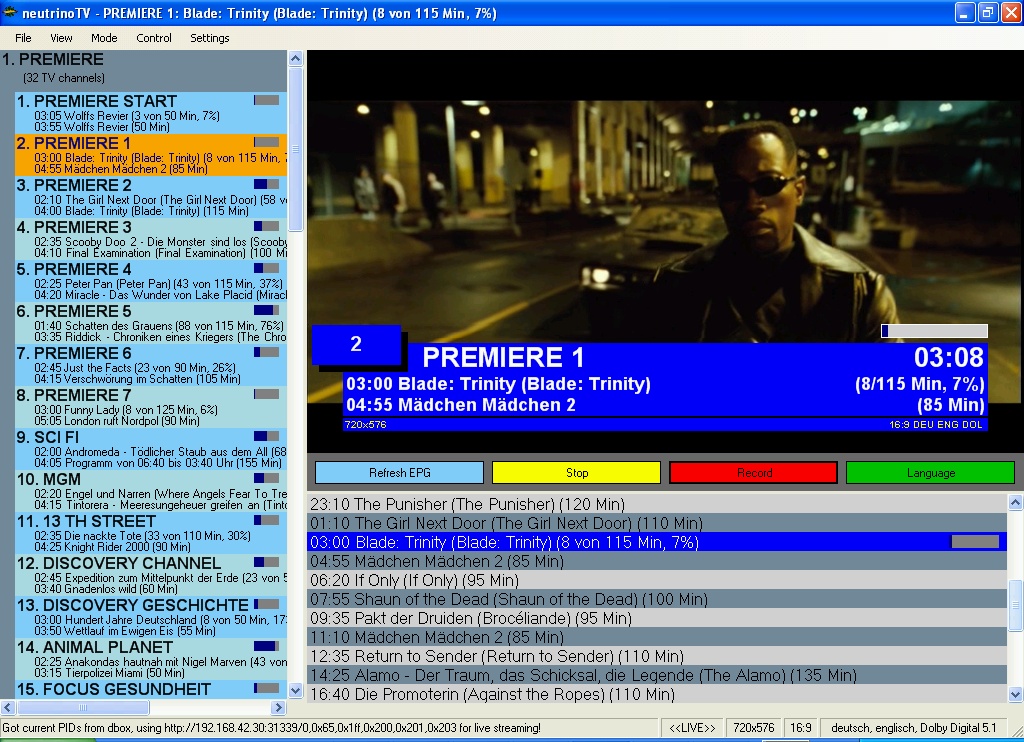This screenshot has width=1024, height=742.
Task: Select 16:40 Die Promoterin EPG entry
Action: click(656, 693)
